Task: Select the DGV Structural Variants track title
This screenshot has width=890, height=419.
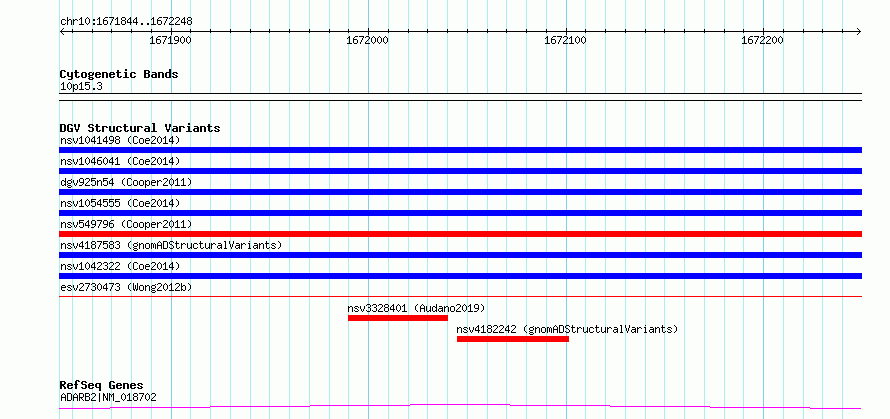Action: point(140,128)
